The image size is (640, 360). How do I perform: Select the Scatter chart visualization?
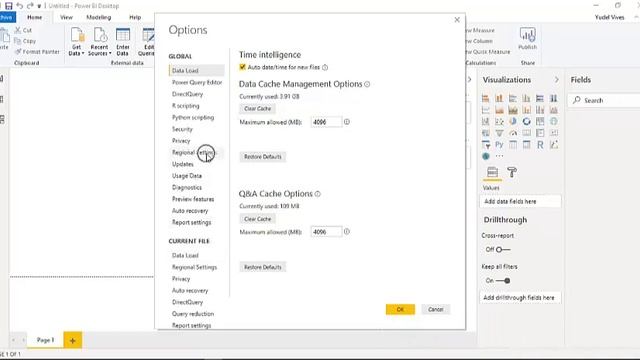click(x=499, y=121)
